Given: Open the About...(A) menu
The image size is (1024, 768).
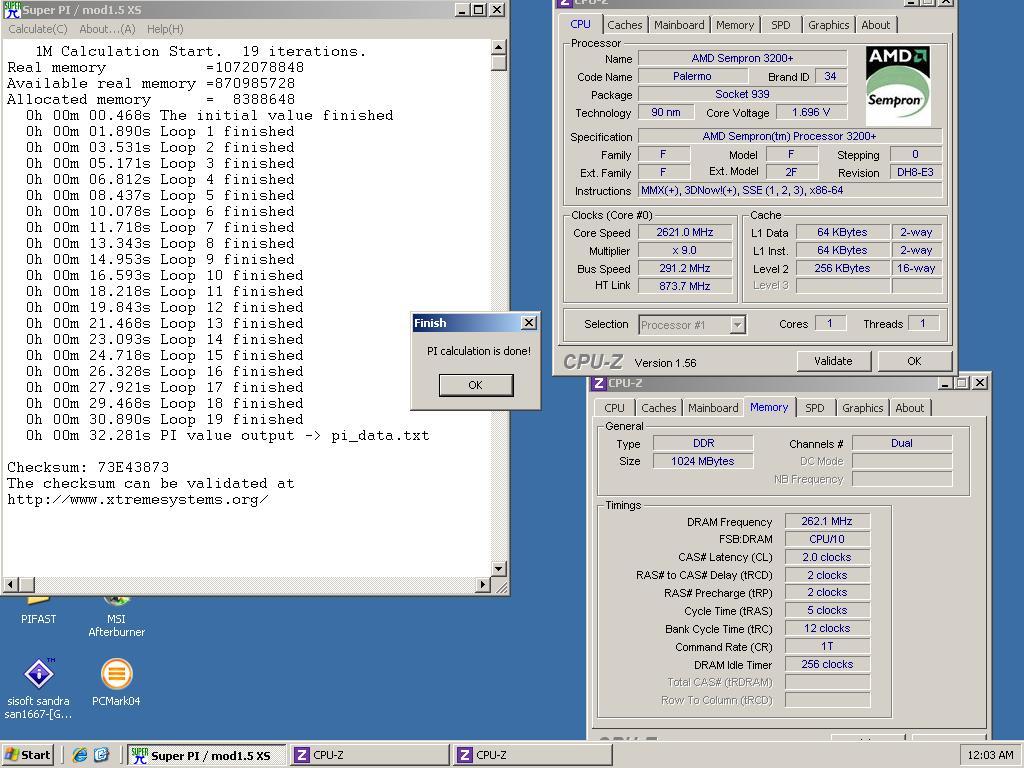Looking at the screenshot, I should tap(107, 29).
